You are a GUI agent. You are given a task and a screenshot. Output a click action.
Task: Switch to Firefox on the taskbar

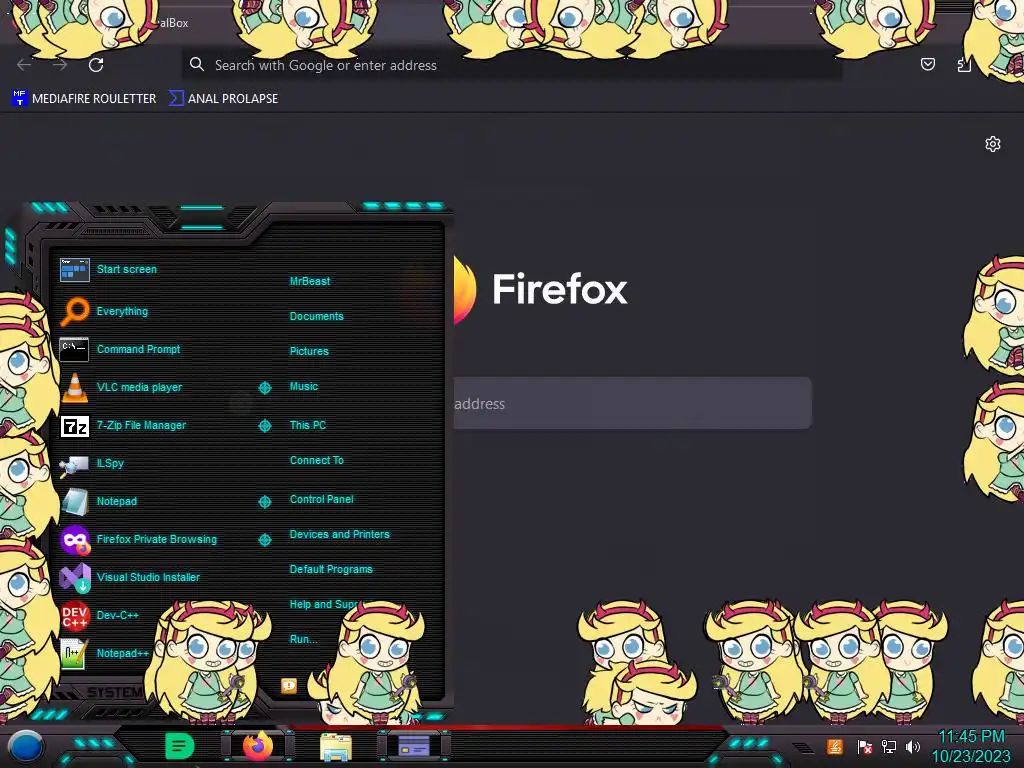258,746
